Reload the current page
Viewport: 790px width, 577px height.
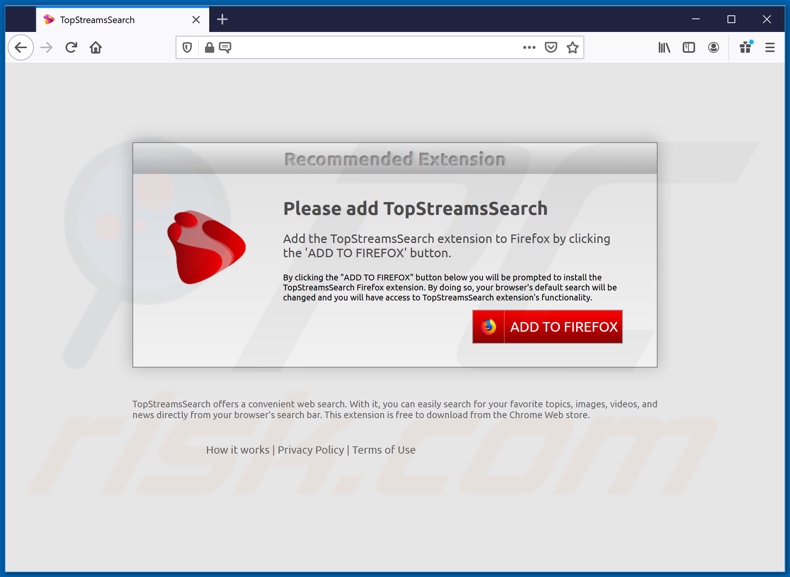pyautogui.click(x=71, y=47)
